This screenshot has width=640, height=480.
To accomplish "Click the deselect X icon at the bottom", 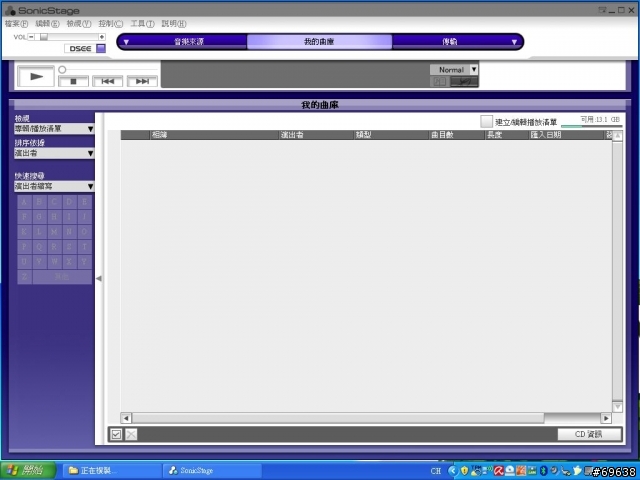I will (x=131, y=434).
